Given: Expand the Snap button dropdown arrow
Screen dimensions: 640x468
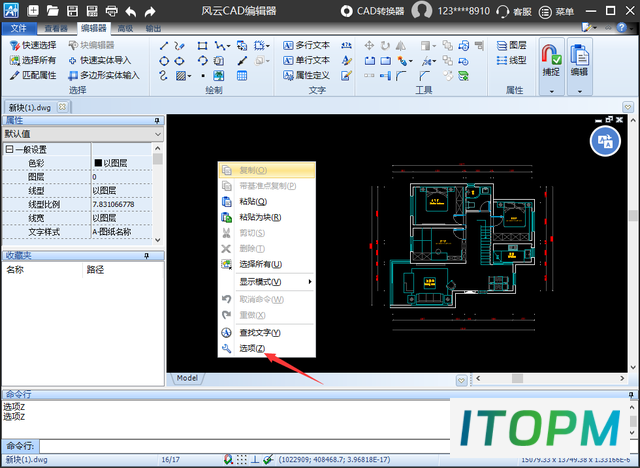Looking at the screenshot, I should [x=551, y=91].
